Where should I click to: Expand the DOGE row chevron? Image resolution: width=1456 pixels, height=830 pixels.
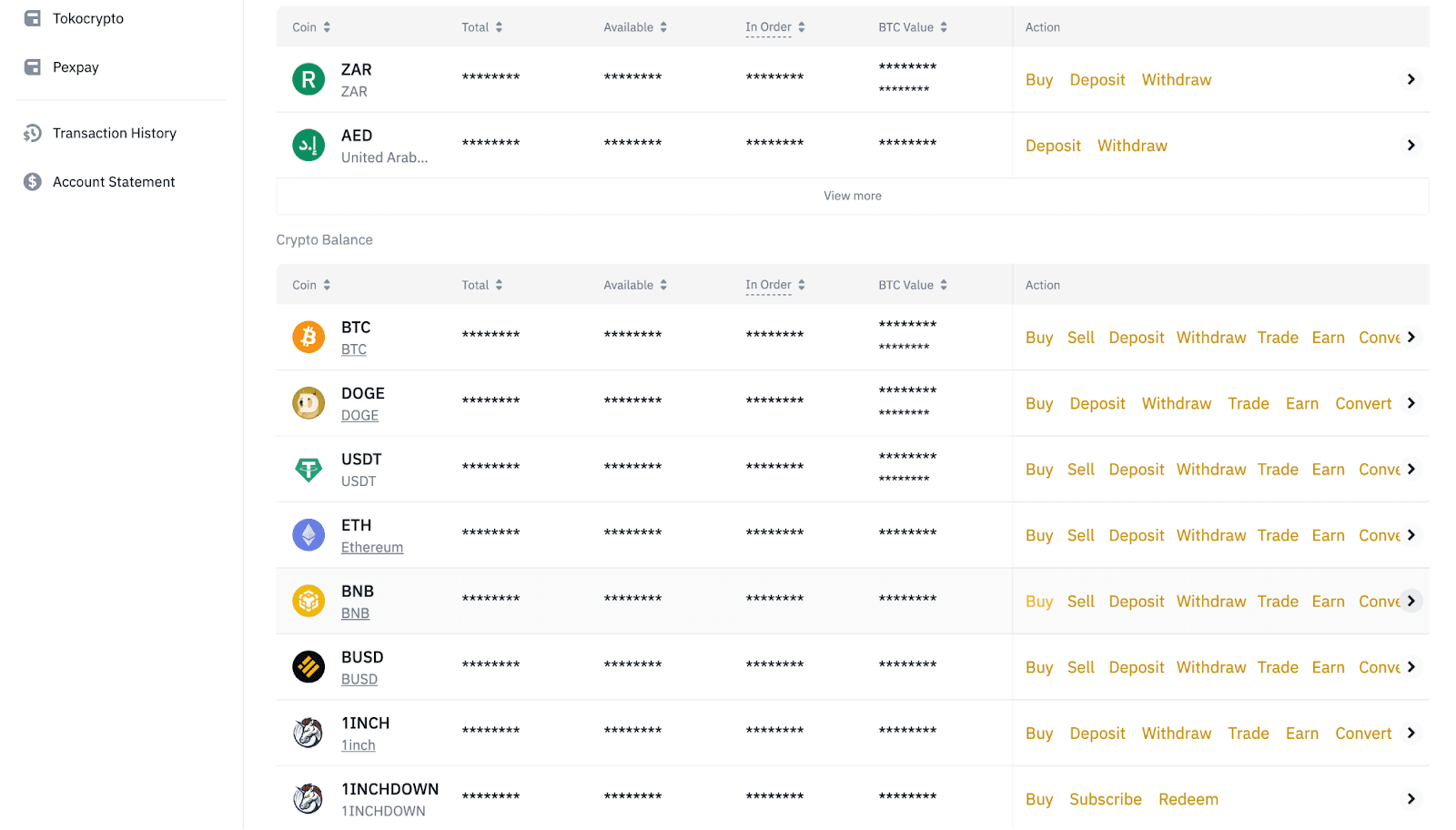[x=1410, y=403]
